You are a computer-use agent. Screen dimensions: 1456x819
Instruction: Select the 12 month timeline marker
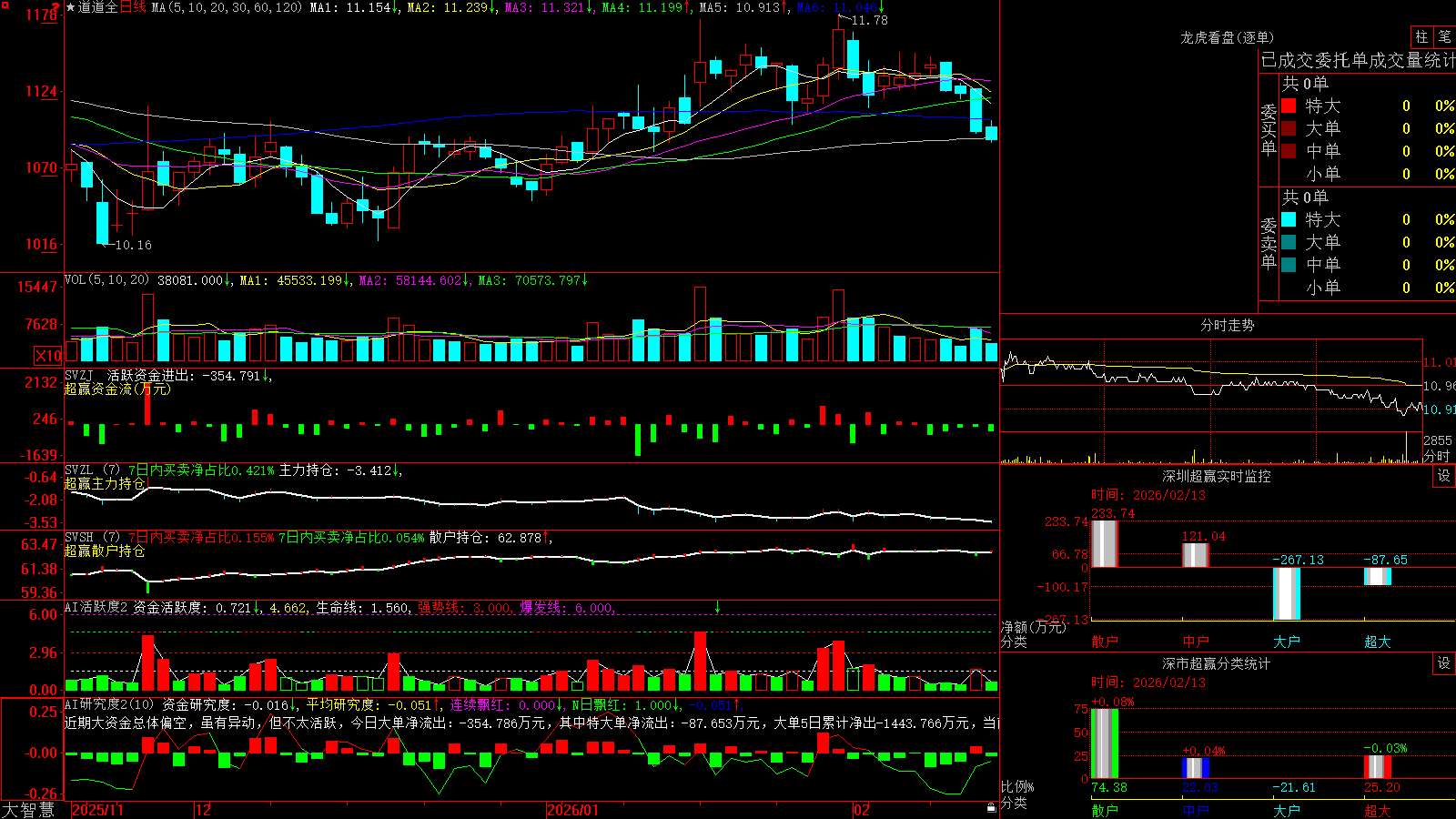[x=204, y=810]
